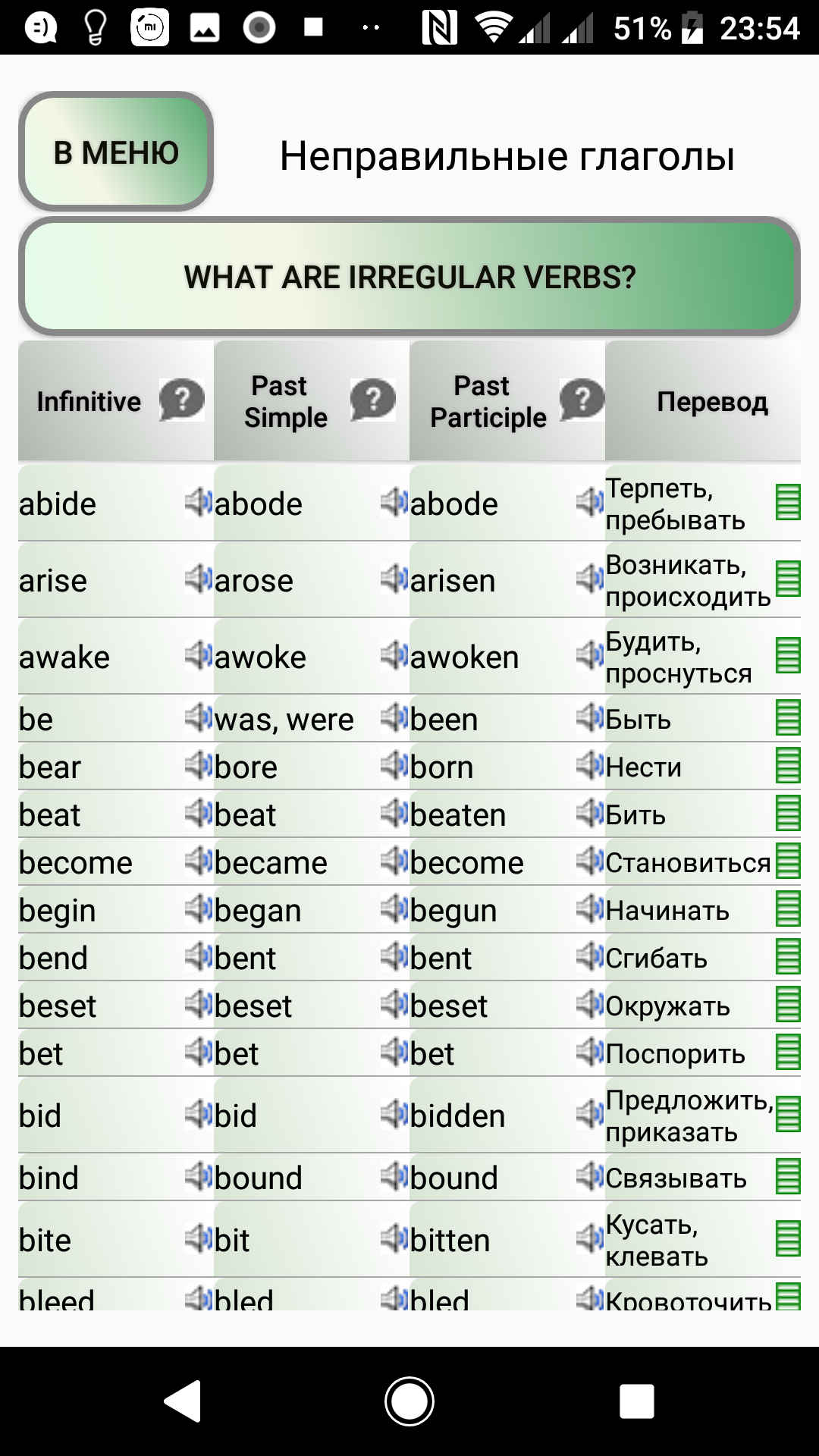Screen dimensions: 819x1456
Task: Open help icon beside Infinitive header
Action: coord(182,399)
